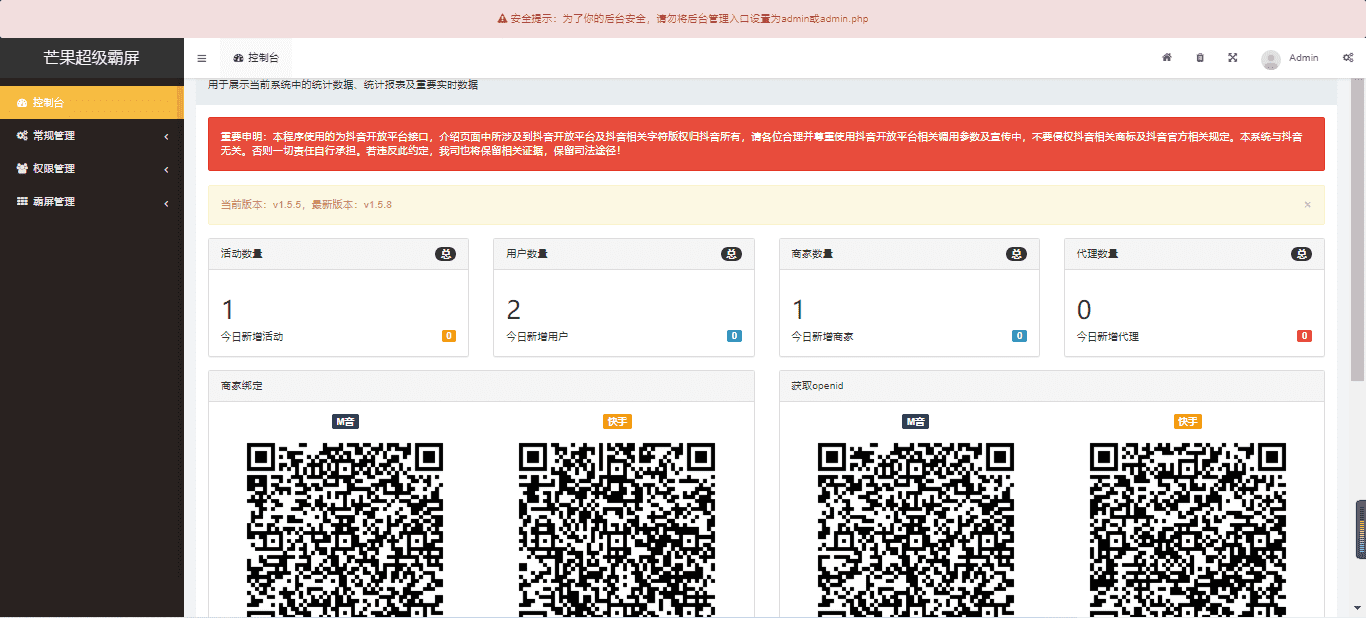The height and width of the screenshot is (618, 1366).
Task: Click the 快手 label under 商家绑定
Action: click(x=617, y=422)
